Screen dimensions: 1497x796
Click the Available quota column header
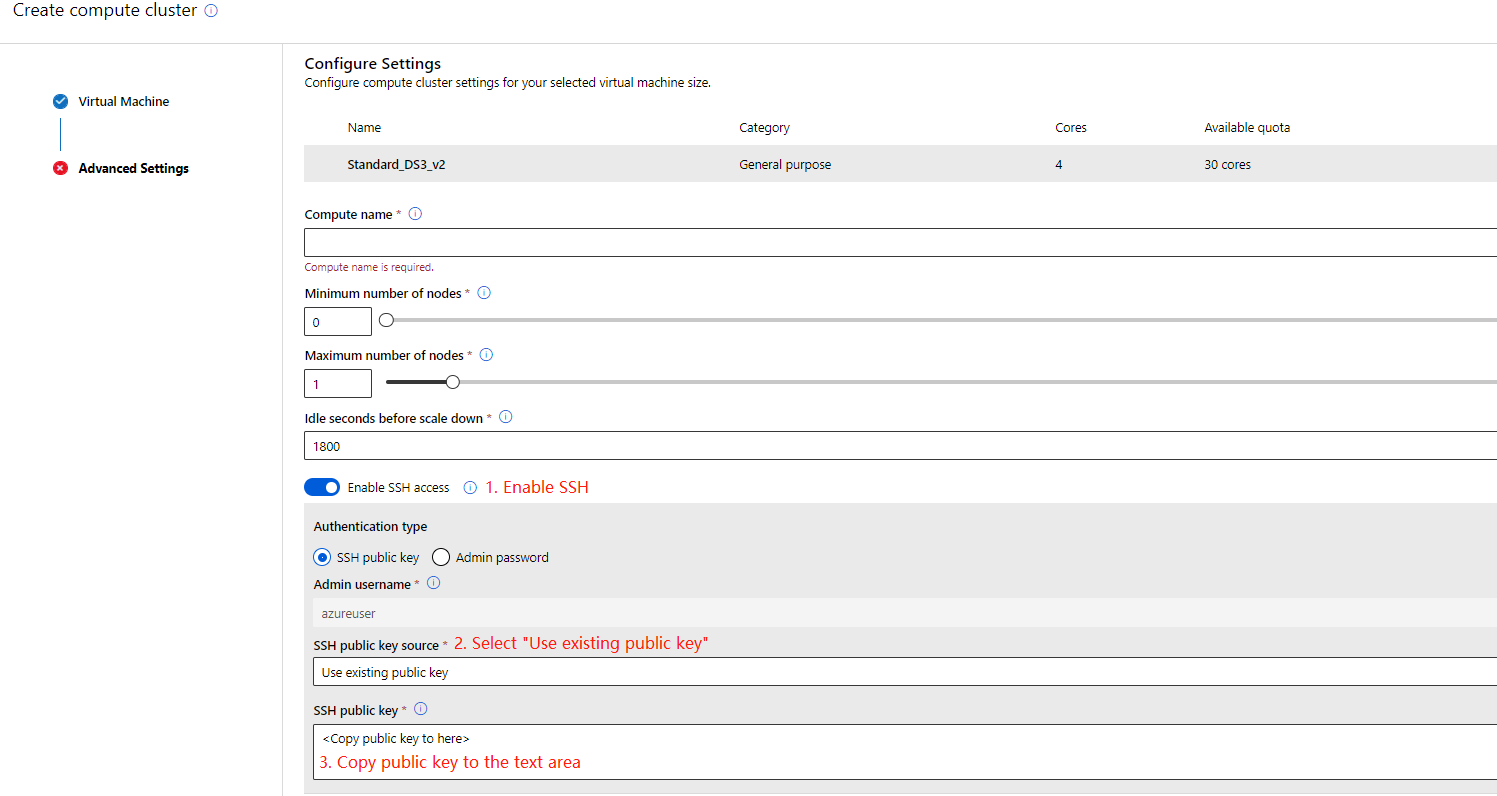point(1247,128)
